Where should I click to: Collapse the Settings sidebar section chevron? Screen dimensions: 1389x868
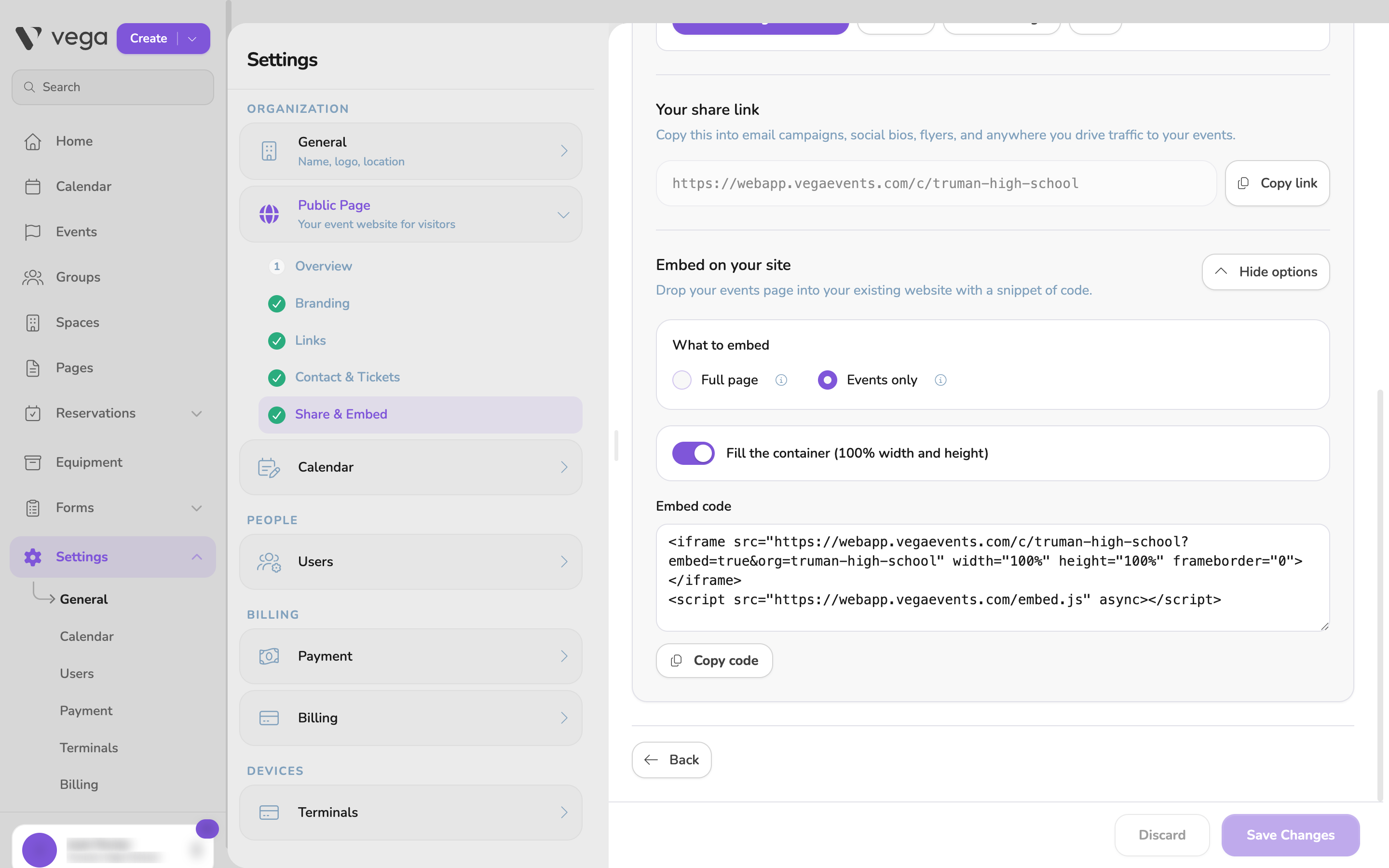click(196, 557)
